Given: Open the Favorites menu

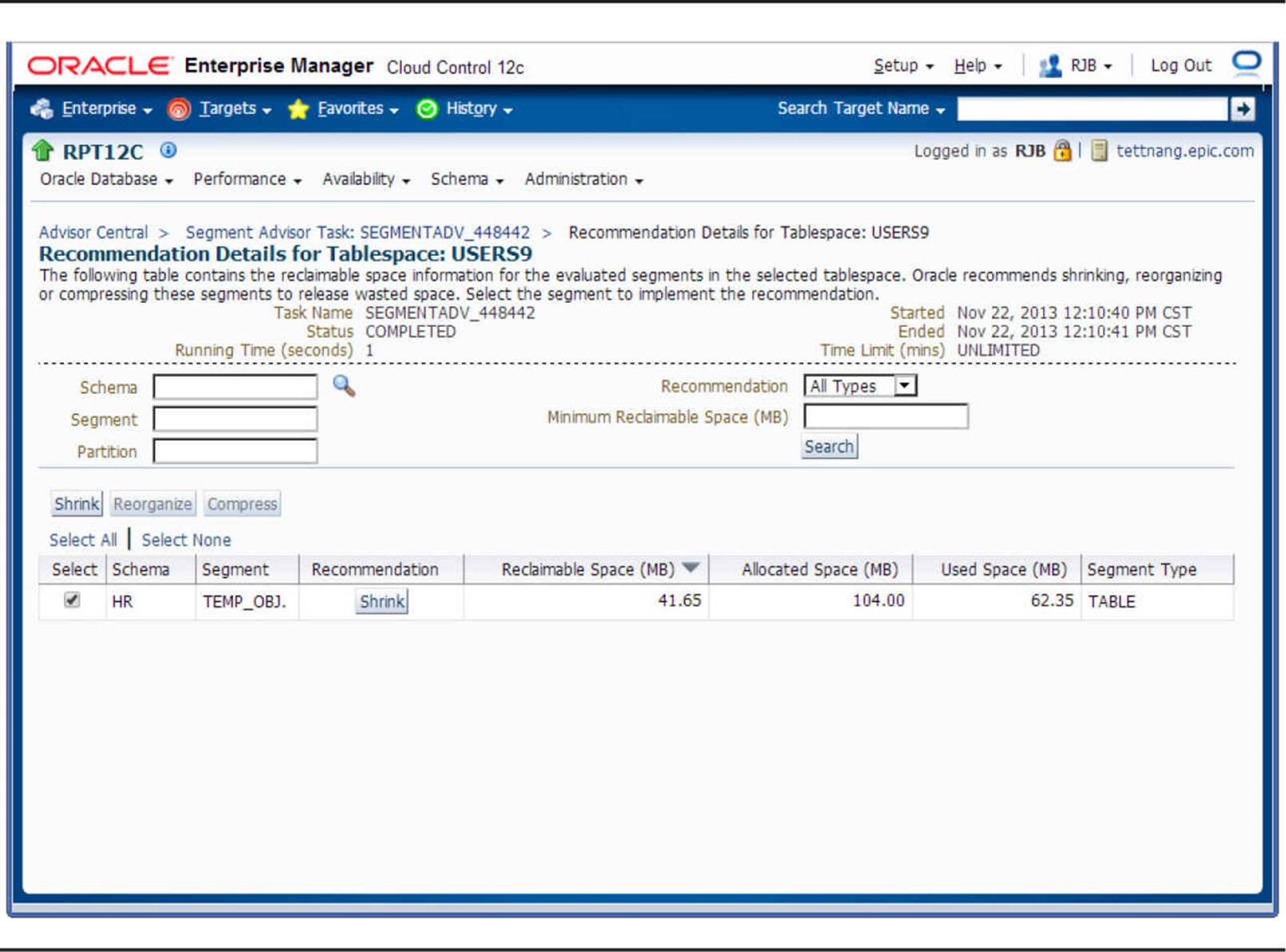Looking at the screenshot, I should point(358,109).
